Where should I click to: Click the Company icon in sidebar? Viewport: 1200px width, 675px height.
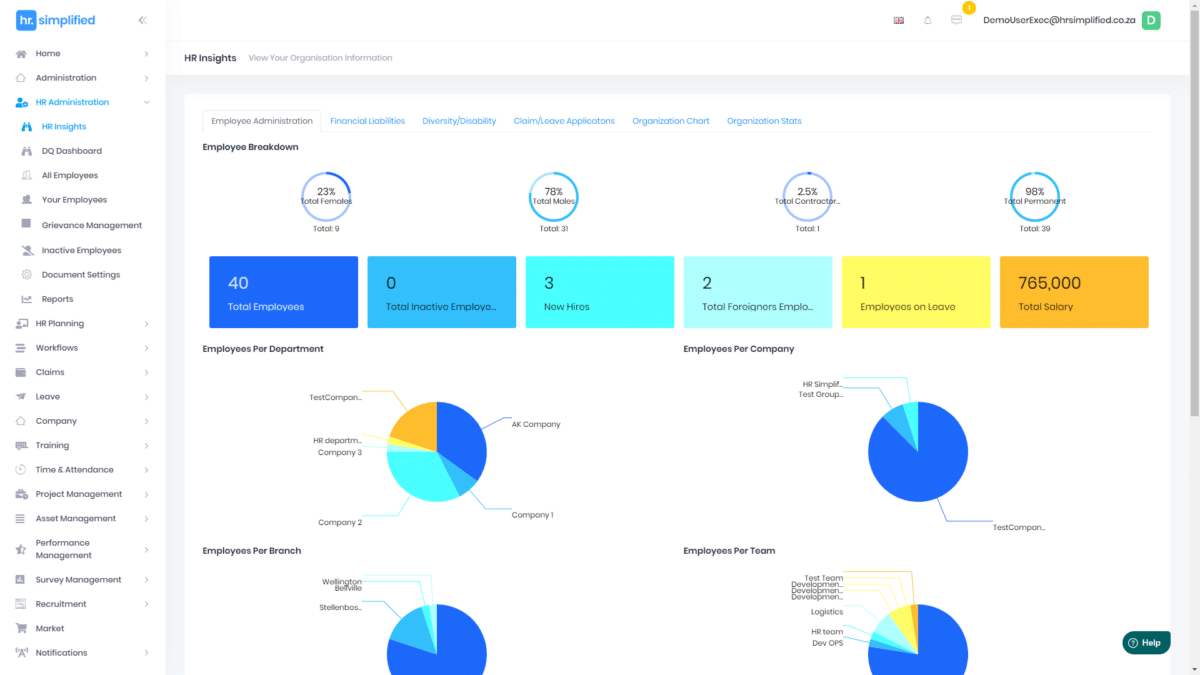point(21,421)
